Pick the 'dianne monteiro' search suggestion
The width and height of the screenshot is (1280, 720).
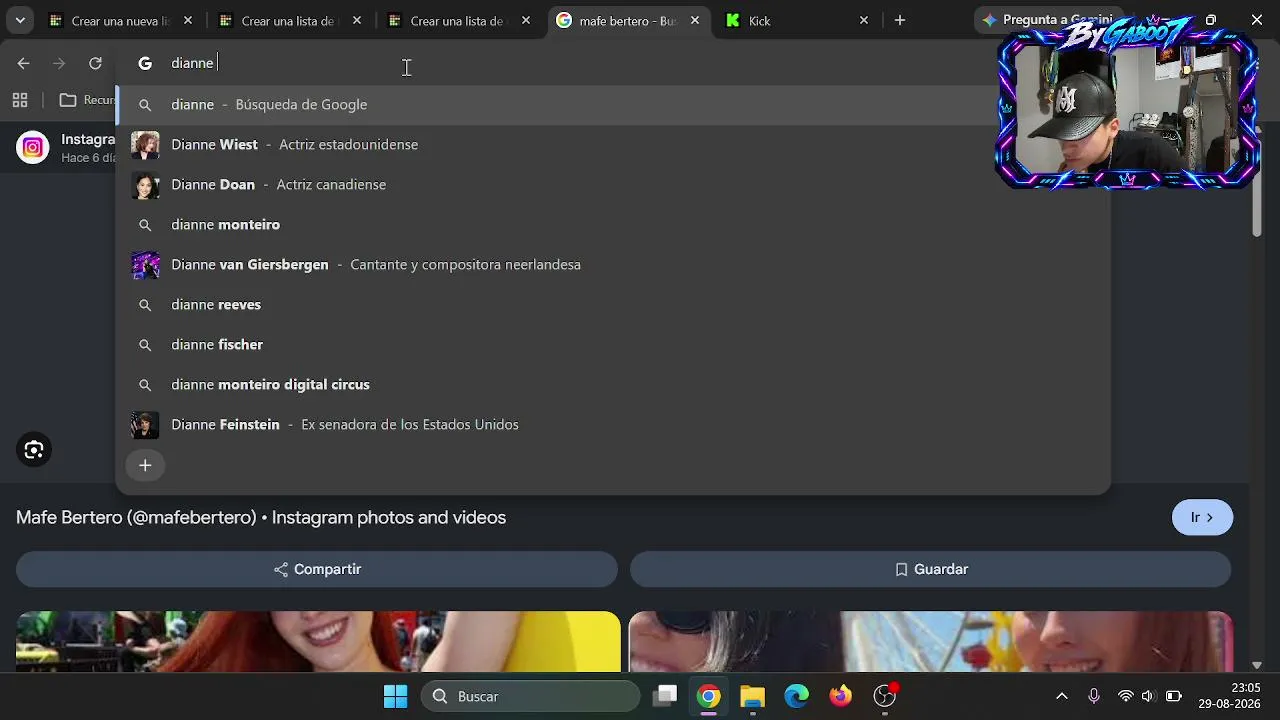[x=612, y=225]
